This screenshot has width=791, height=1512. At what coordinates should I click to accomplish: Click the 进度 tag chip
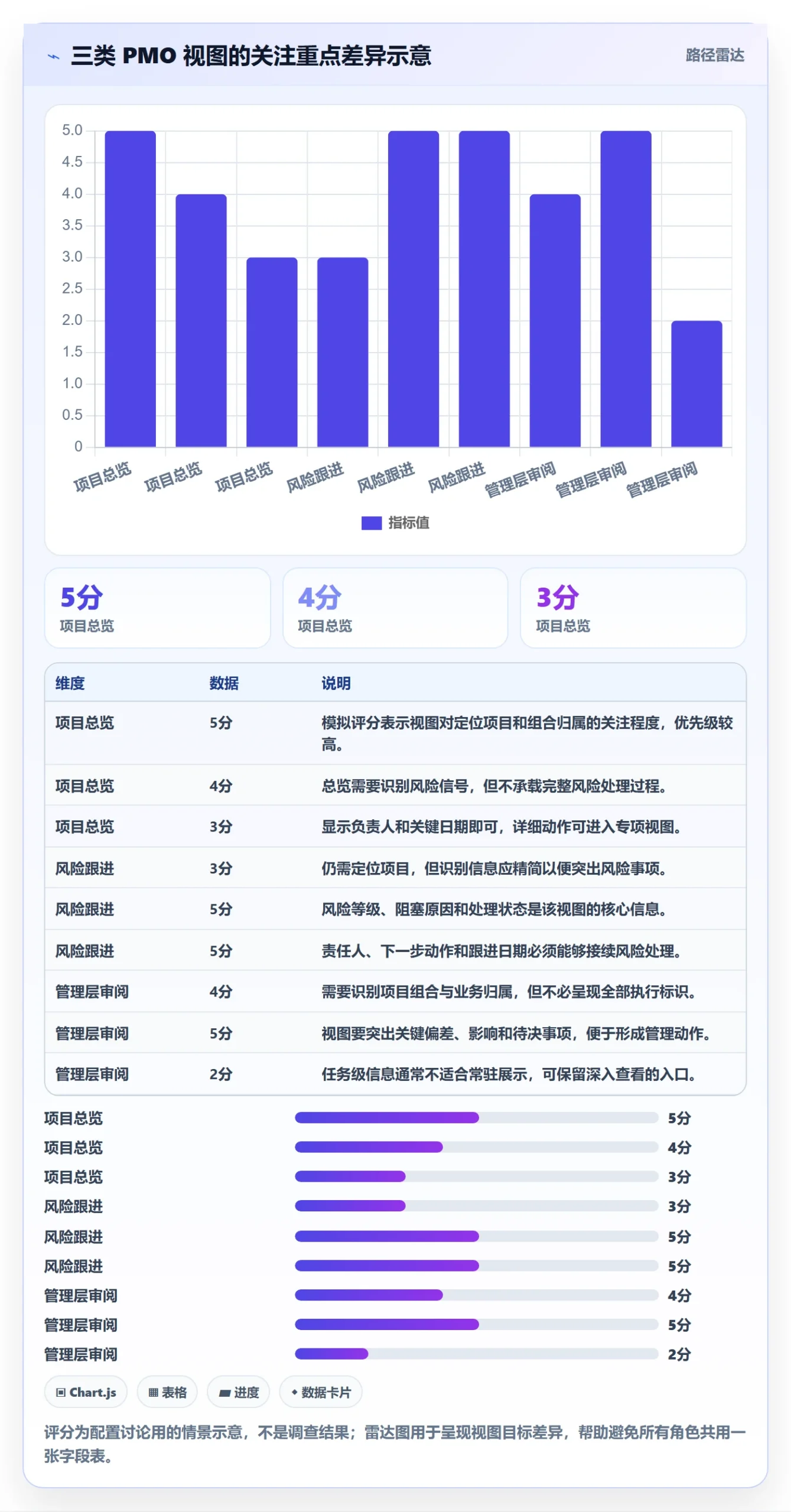[239, 1393]
